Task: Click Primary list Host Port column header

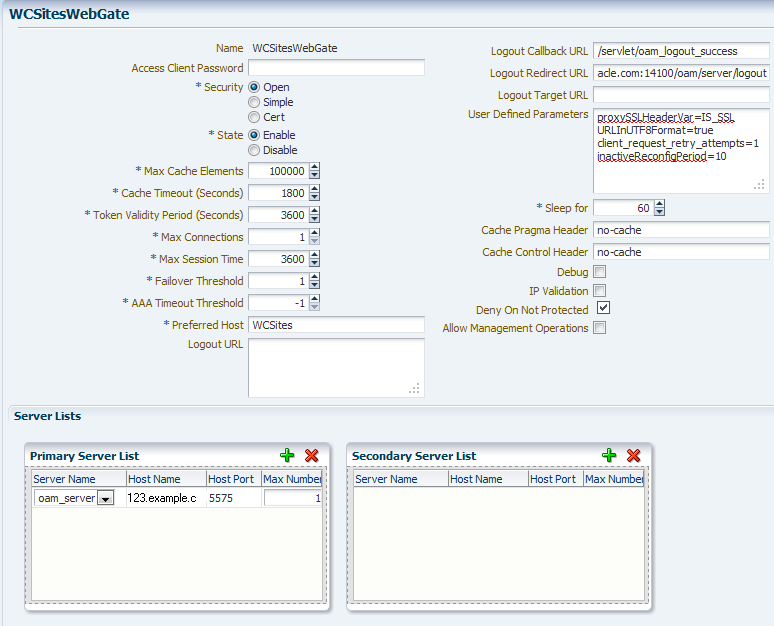Action: coord(233,479)
